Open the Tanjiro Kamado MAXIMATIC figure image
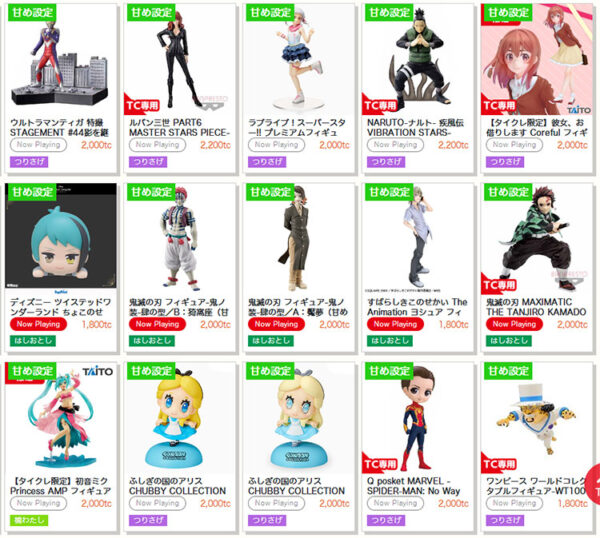The image size is (600, 538). click(536, 238)
